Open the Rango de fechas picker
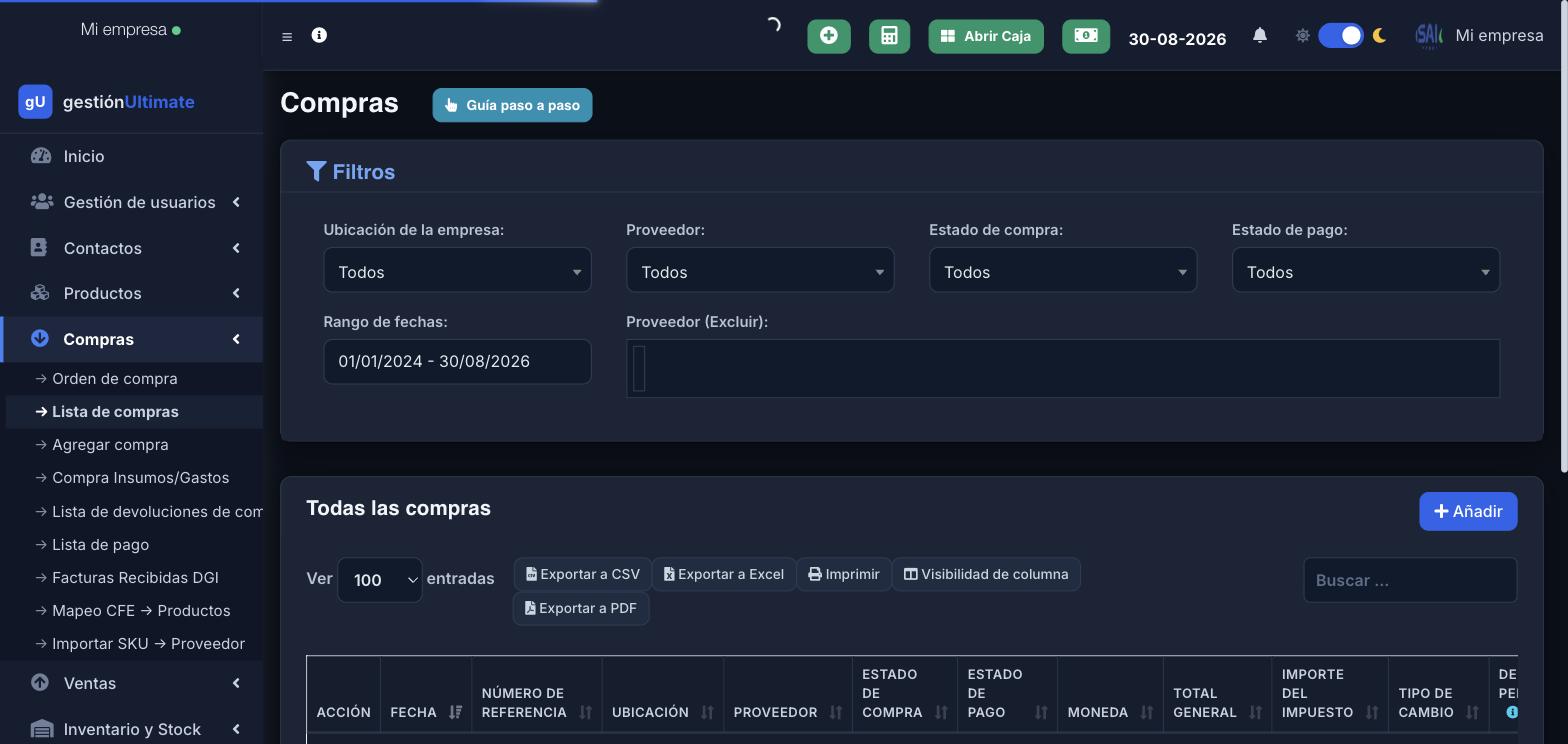 coord(457,361)
